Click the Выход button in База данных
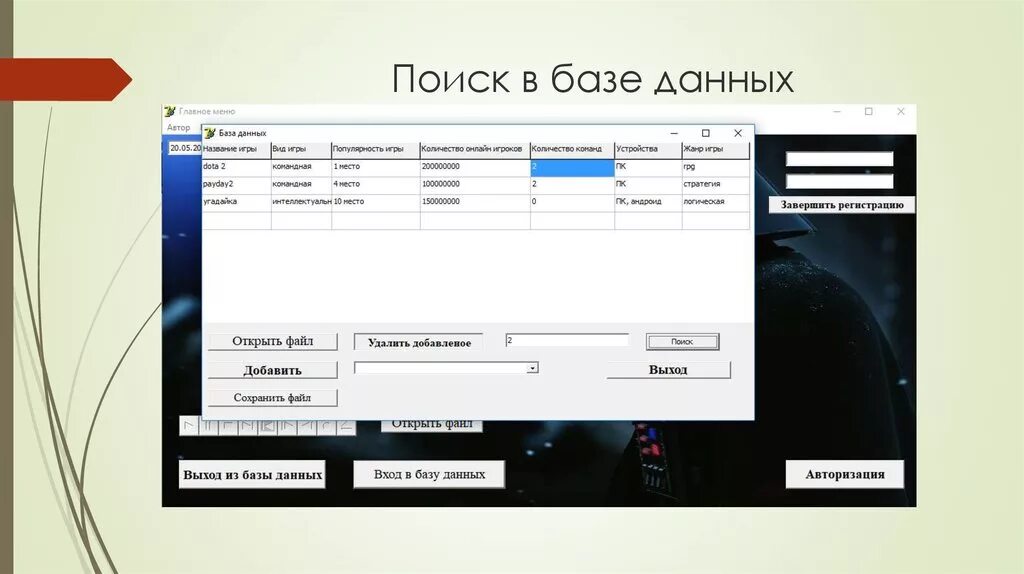 668,370
